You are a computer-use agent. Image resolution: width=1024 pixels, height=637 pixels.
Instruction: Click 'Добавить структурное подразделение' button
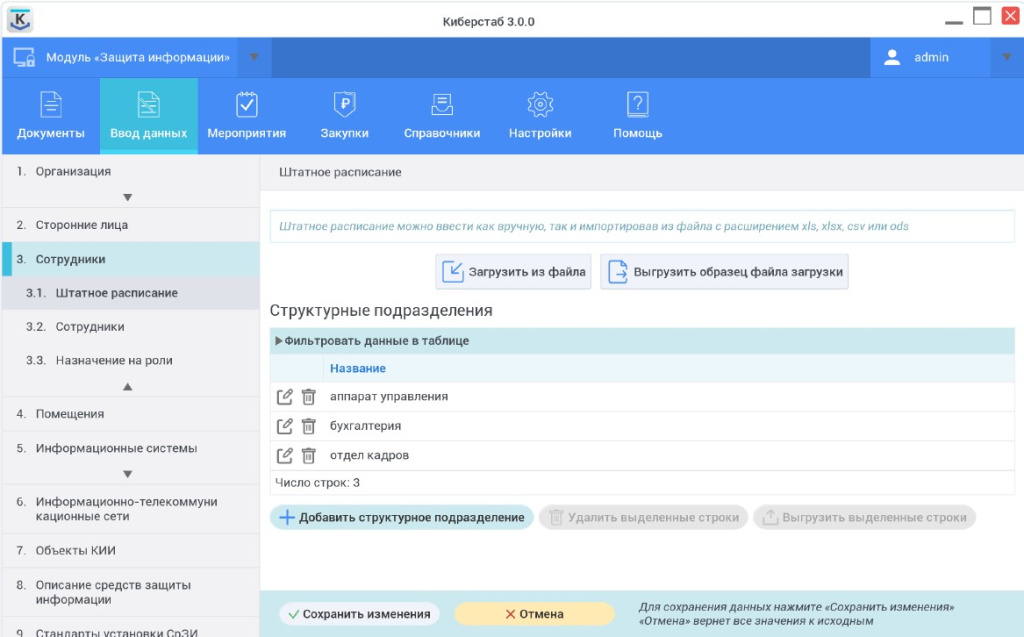401,517
